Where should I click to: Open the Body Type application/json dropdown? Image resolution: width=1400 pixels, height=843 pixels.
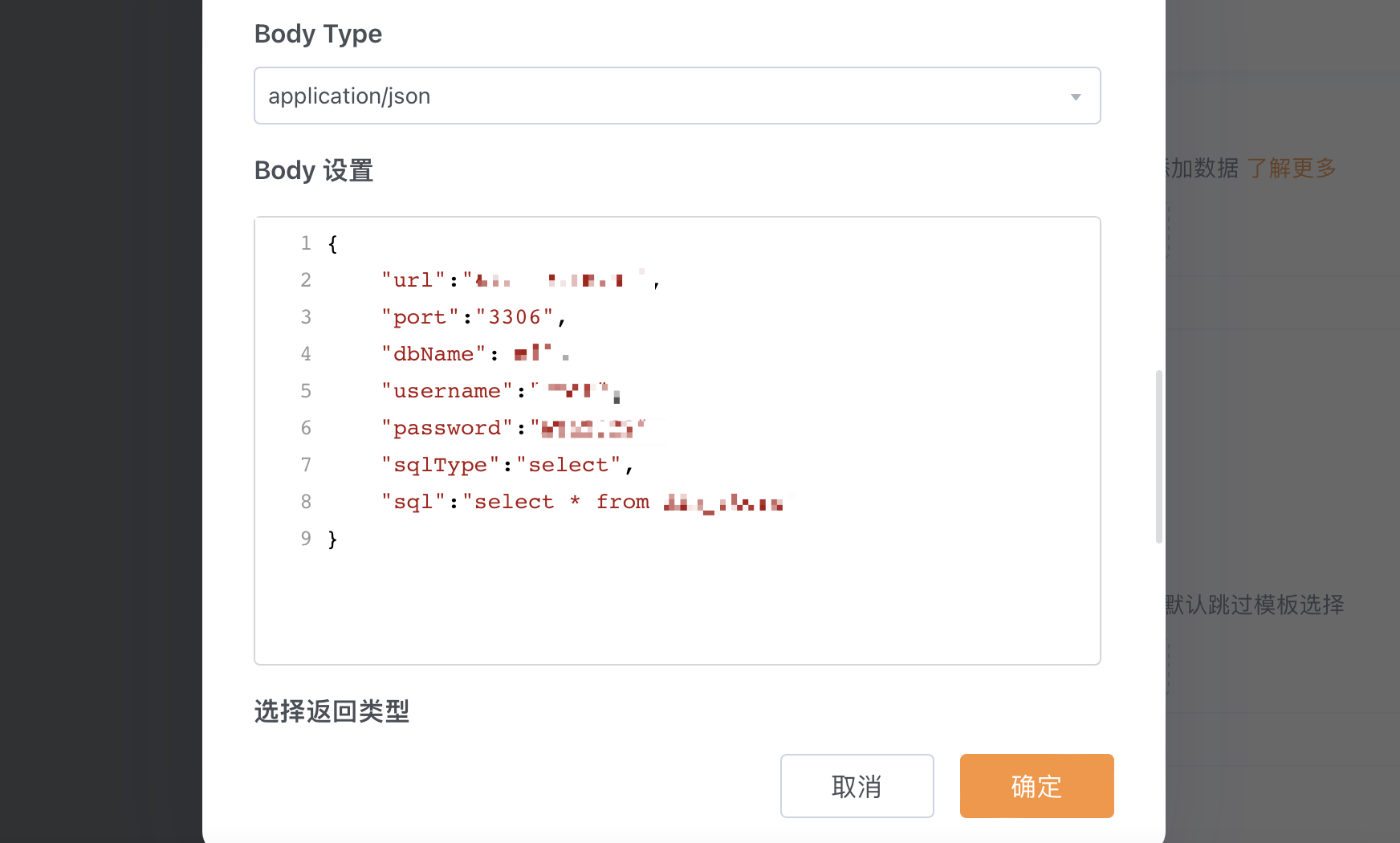click(677, 96)
